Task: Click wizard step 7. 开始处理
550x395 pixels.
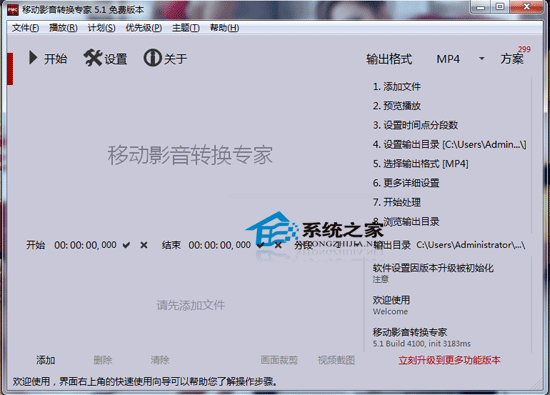Action: tap(397, 202)
